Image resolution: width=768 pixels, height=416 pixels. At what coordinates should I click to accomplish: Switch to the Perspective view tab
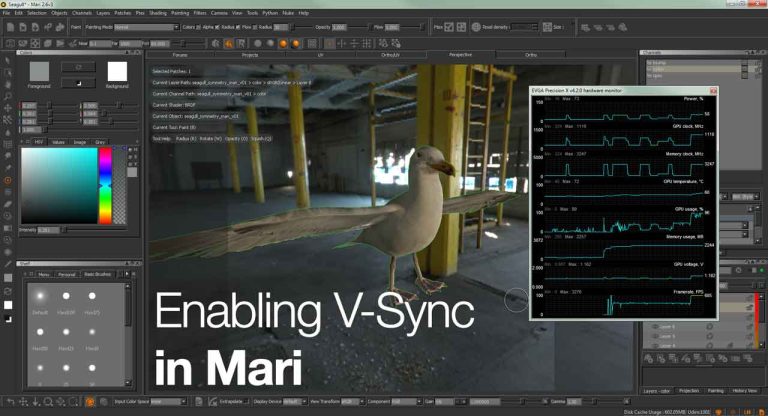click(x=459, y=56)
